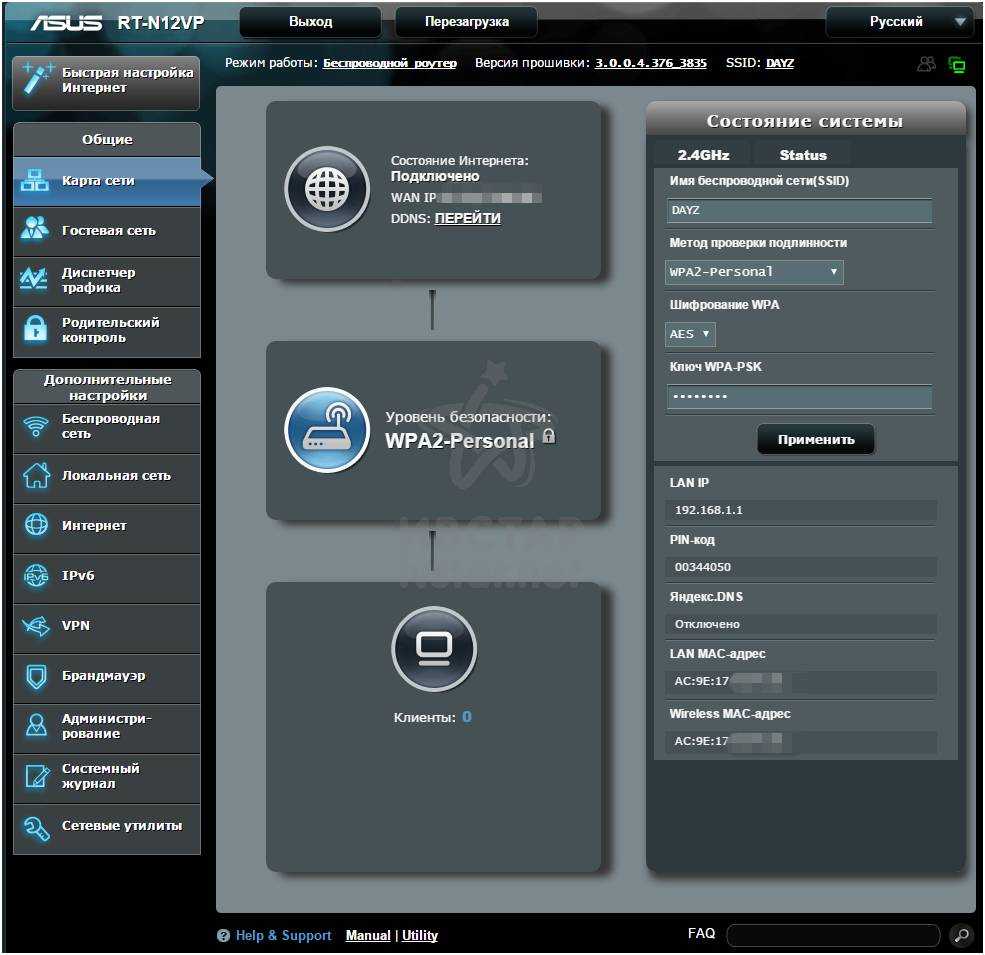
Task: Switch to the Status tab
Action: pos(802,155)
